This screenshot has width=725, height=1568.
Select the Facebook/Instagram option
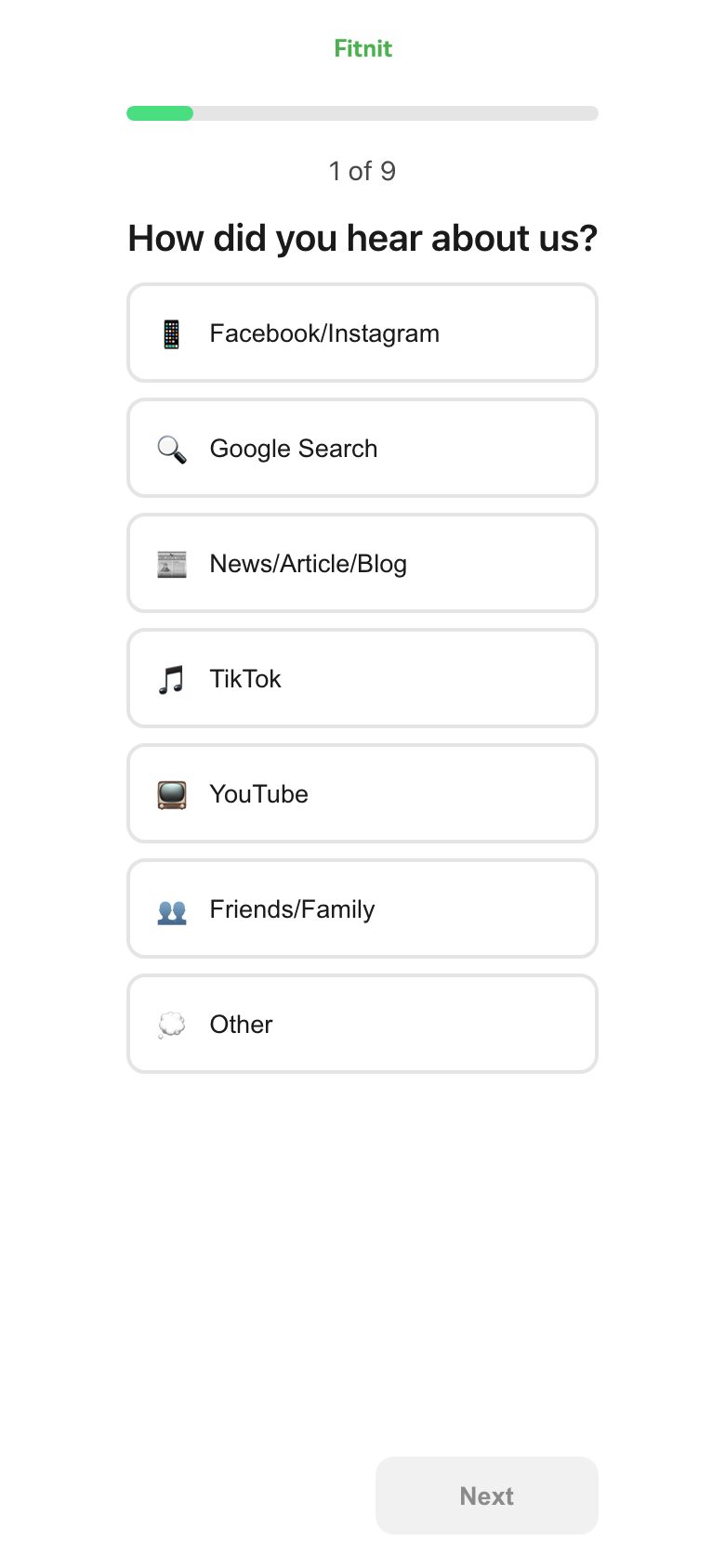pos(362,333)
